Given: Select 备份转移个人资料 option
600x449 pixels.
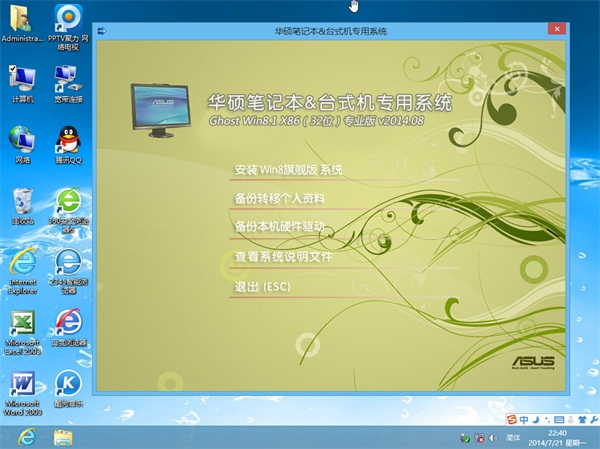Looking at the screenshot, I should [279, 198].
